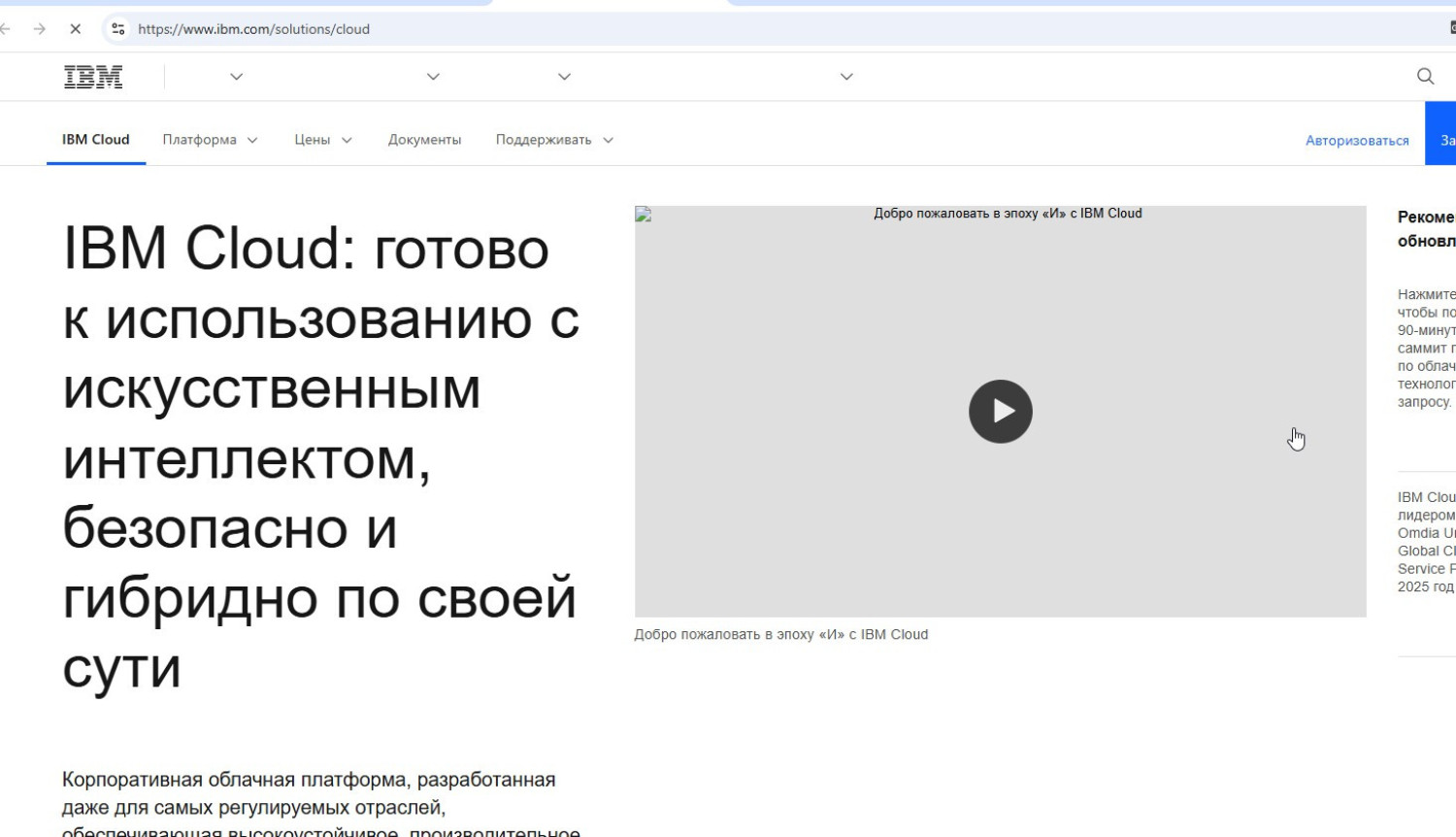Viewport: 1456px width, 837px height.
Task: Expand the fourth top navigation chevron
Action: pyautogui.click(x=846, y=77)
